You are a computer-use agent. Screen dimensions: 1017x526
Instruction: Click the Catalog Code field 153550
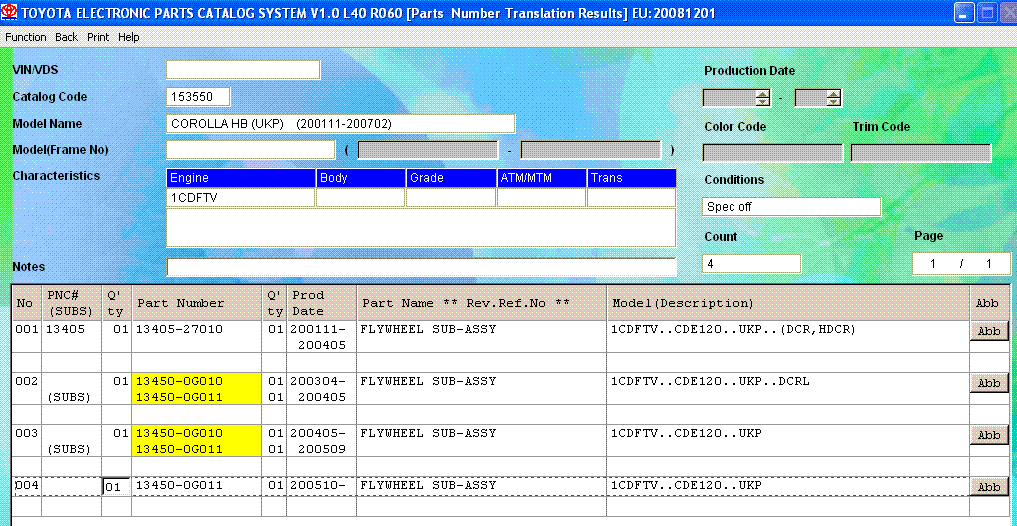(198, 97)
